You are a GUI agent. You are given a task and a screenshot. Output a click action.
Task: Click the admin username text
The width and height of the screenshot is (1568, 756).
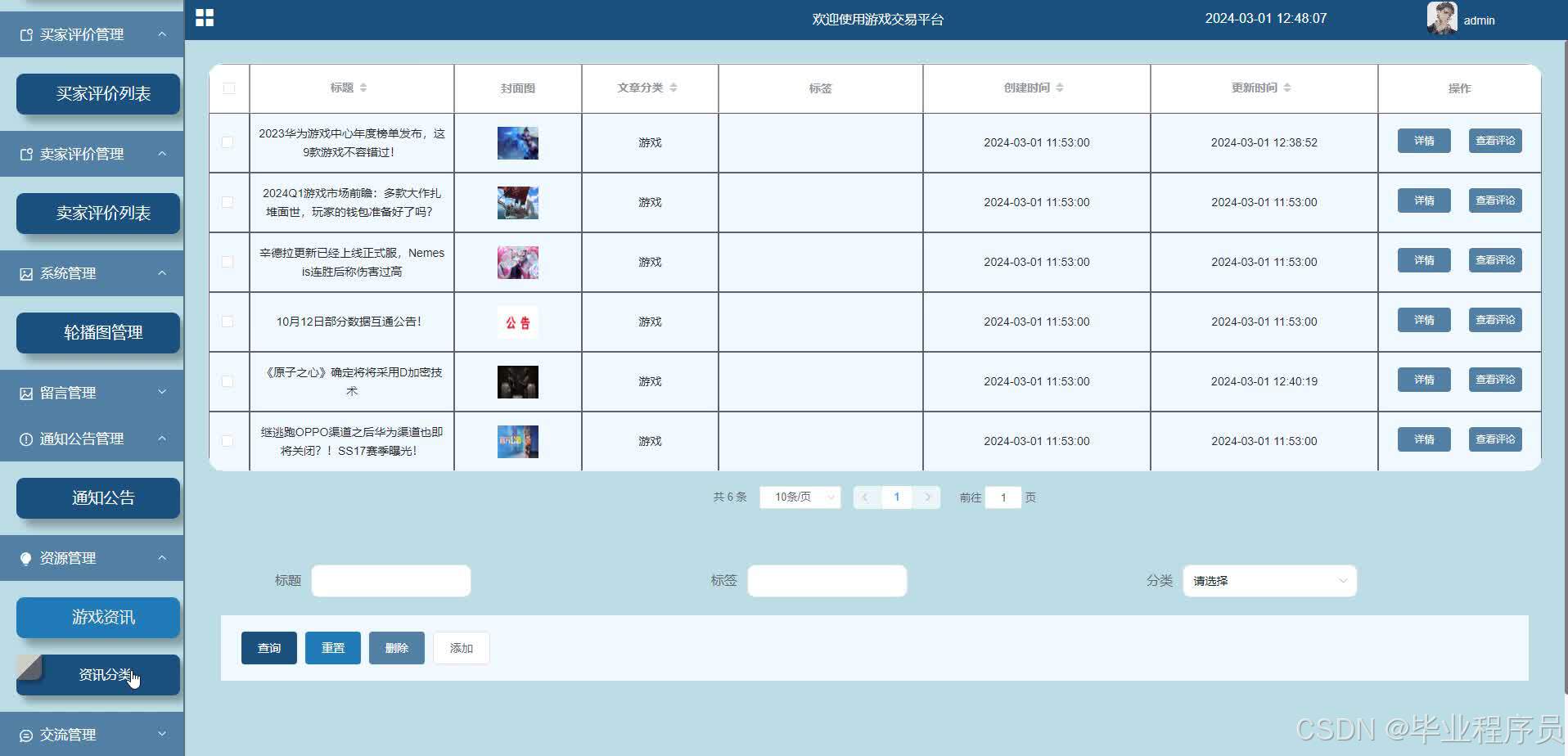coord(1479,20)
